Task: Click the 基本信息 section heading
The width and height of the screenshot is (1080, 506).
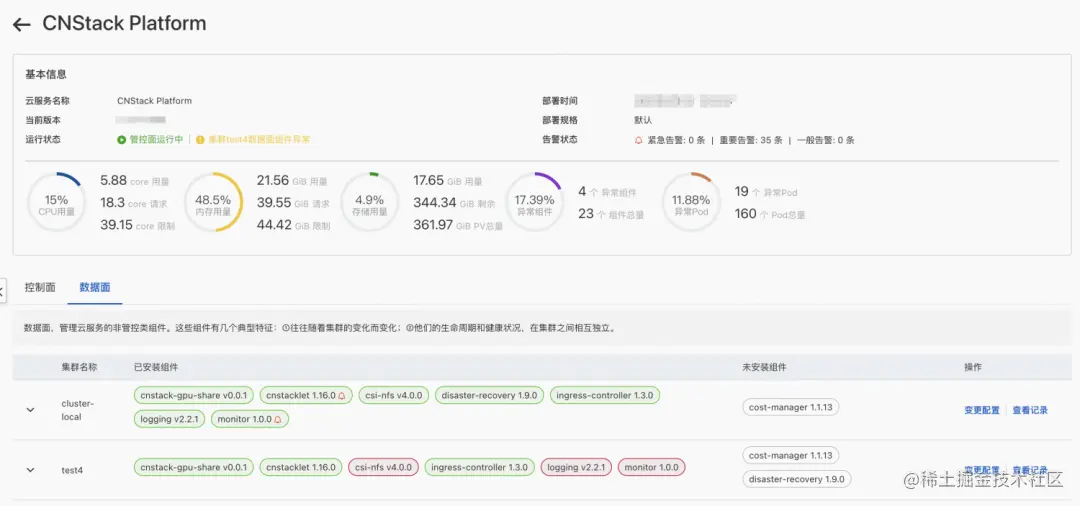Action: [x=45, y=74]
